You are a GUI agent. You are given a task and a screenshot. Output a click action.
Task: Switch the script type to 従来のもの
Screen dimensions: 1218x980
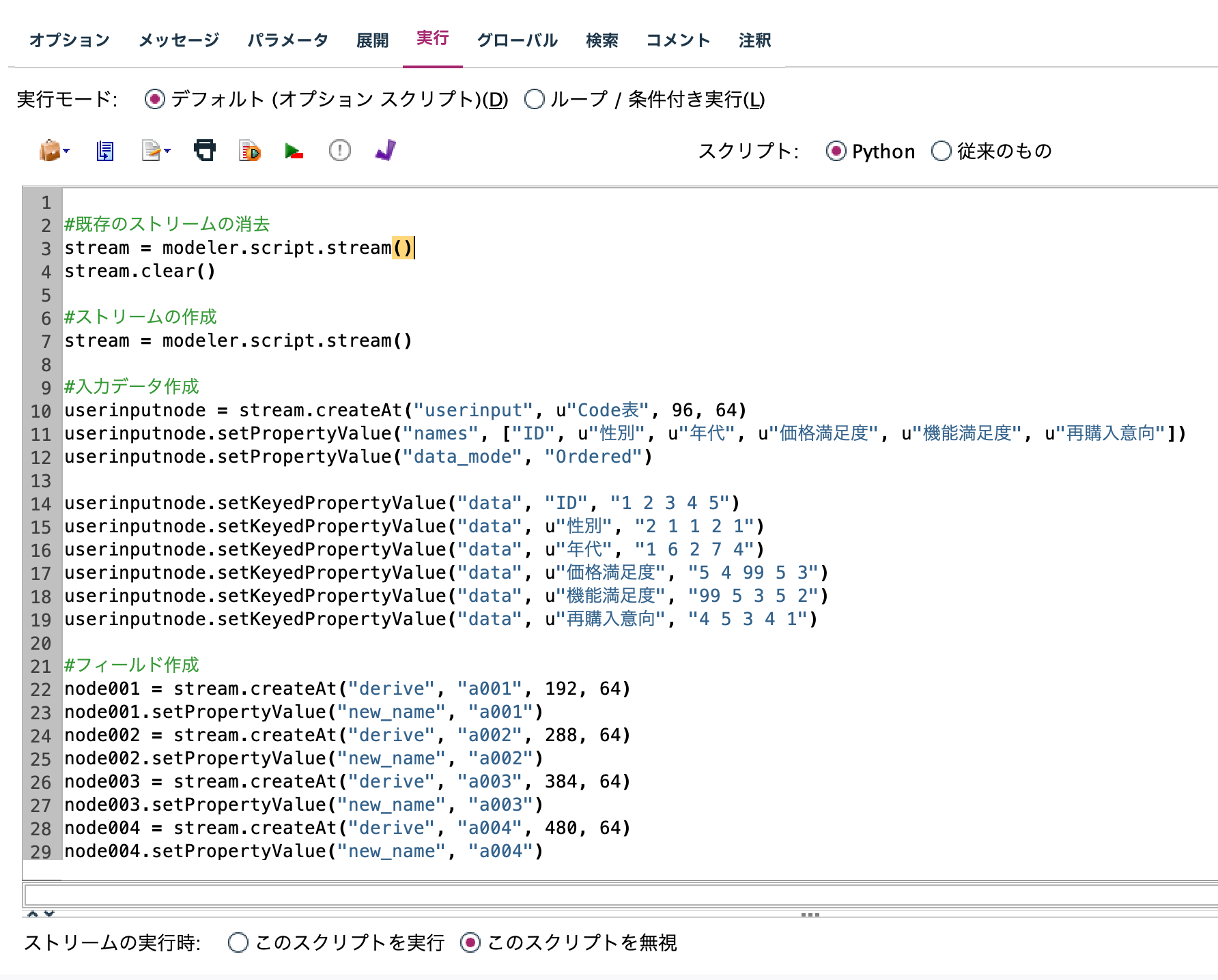pos(944,152)
